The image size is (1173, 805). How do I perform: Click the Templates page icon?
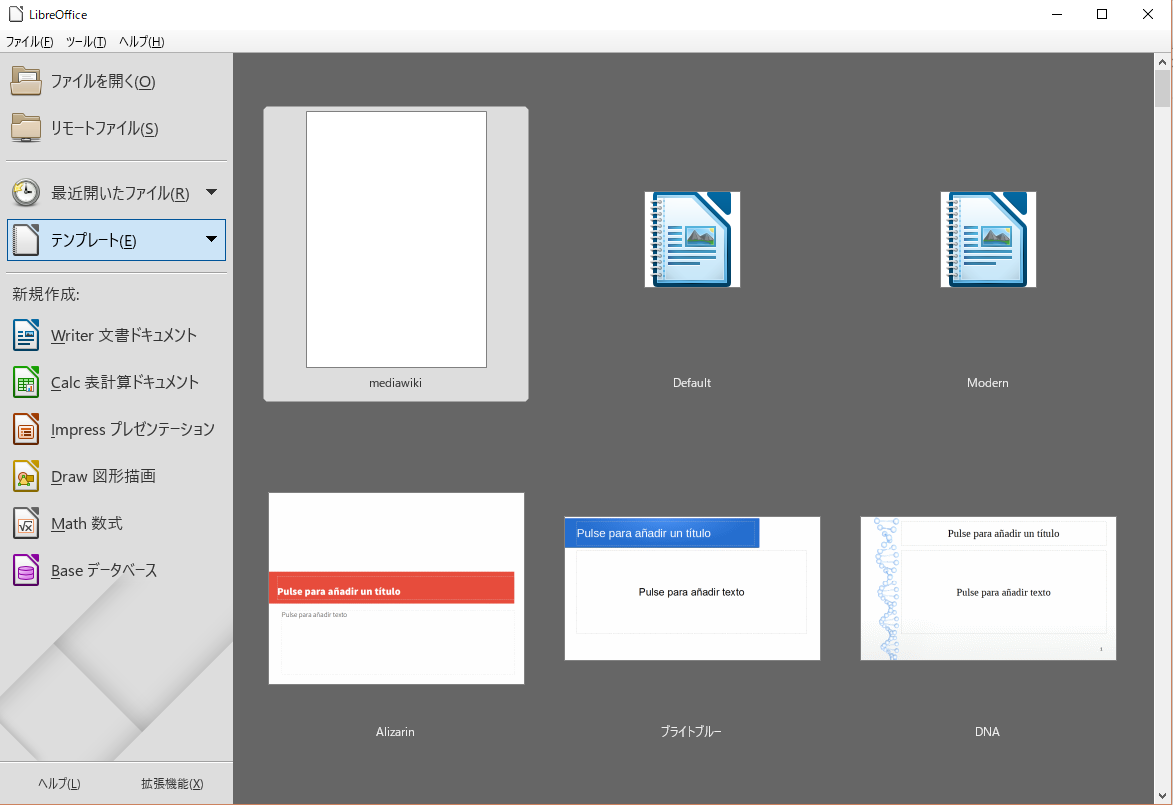tap(26, 240)
